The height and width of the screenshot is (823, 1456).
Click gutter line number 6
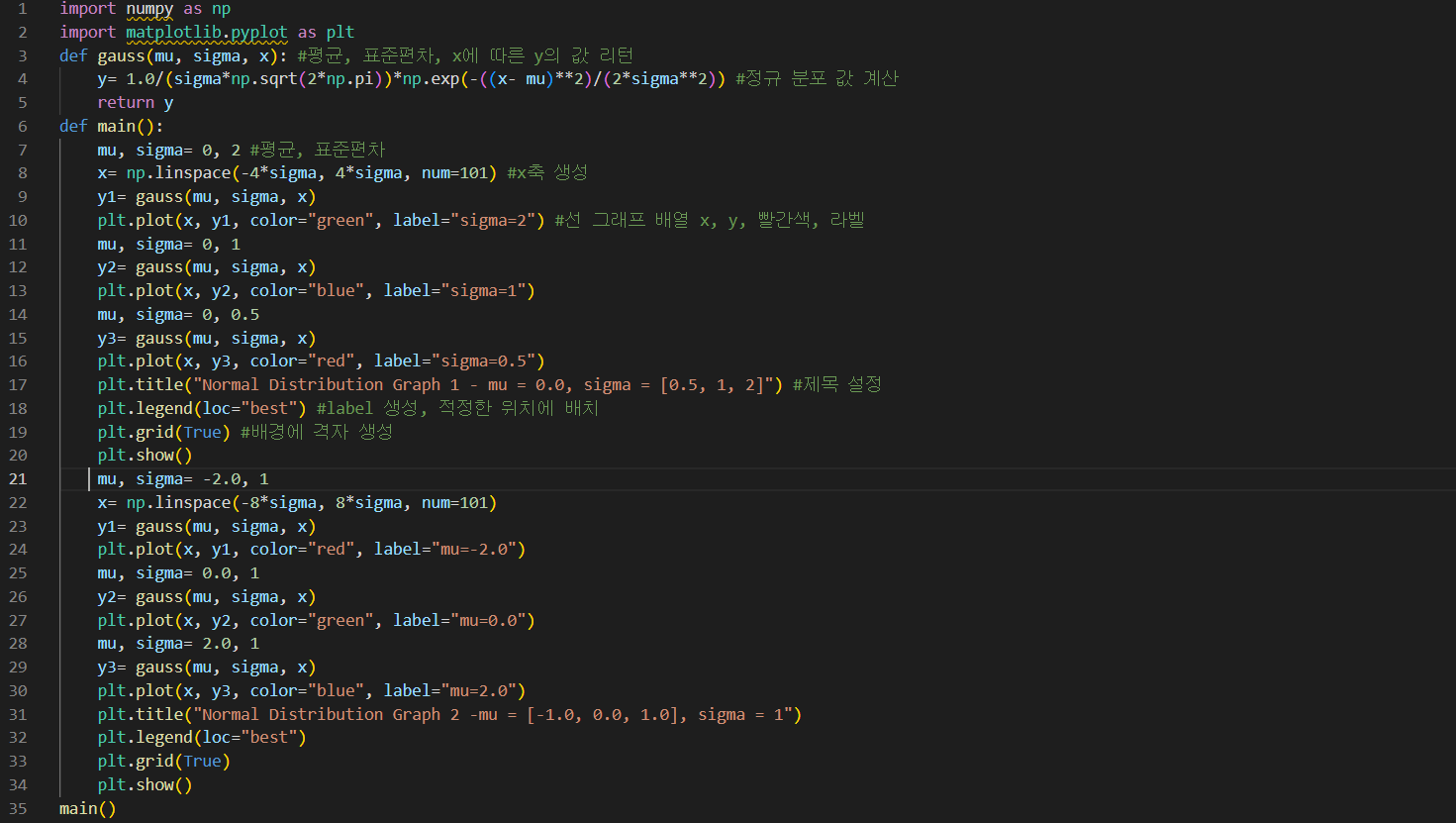pos(23,127)
